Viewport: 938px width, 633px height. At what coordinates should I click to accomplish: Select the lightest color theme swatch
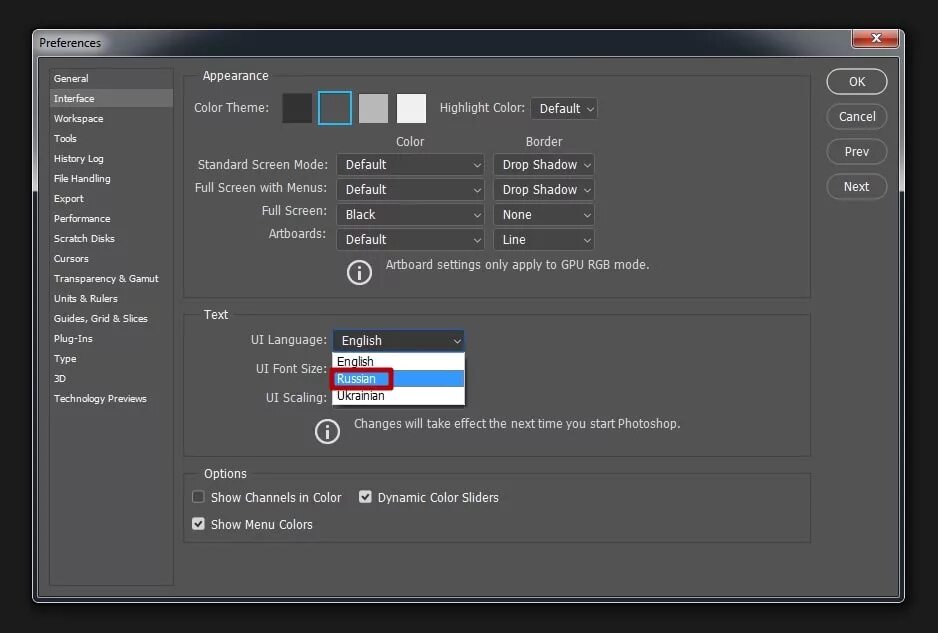click(x=412, y=108)
